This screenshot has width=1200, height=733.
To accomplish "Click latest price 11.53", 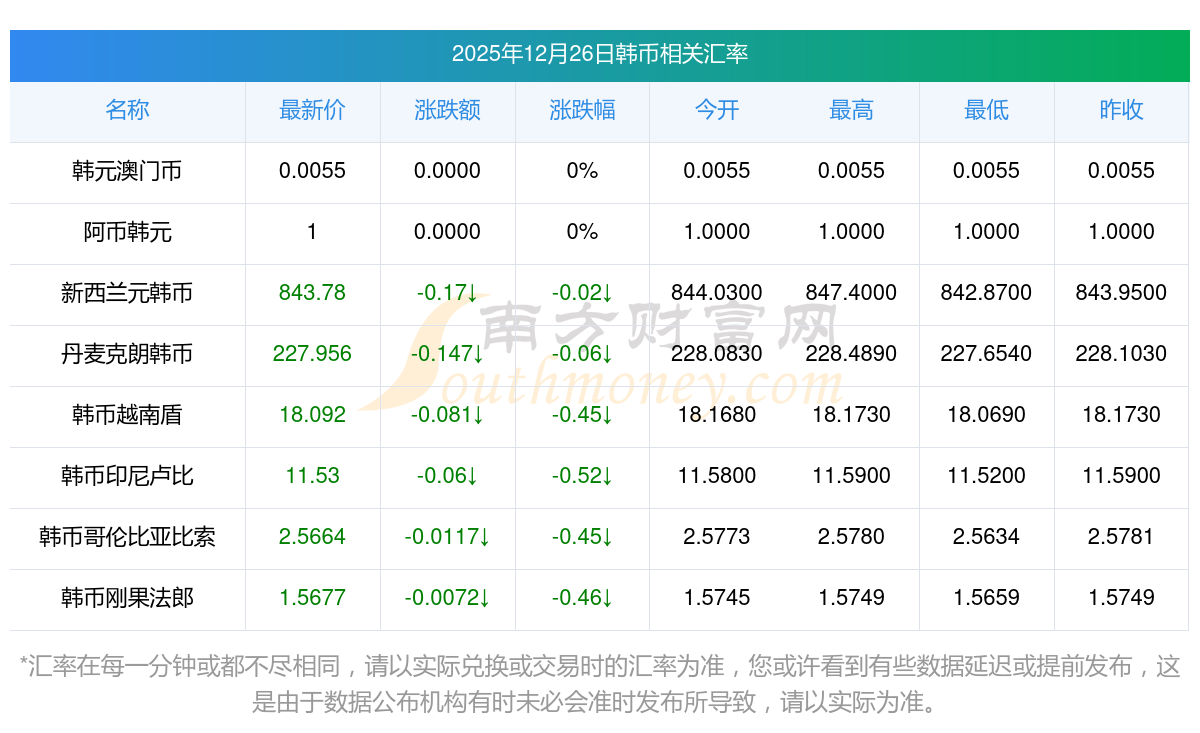I will click(x=312, y=476).
